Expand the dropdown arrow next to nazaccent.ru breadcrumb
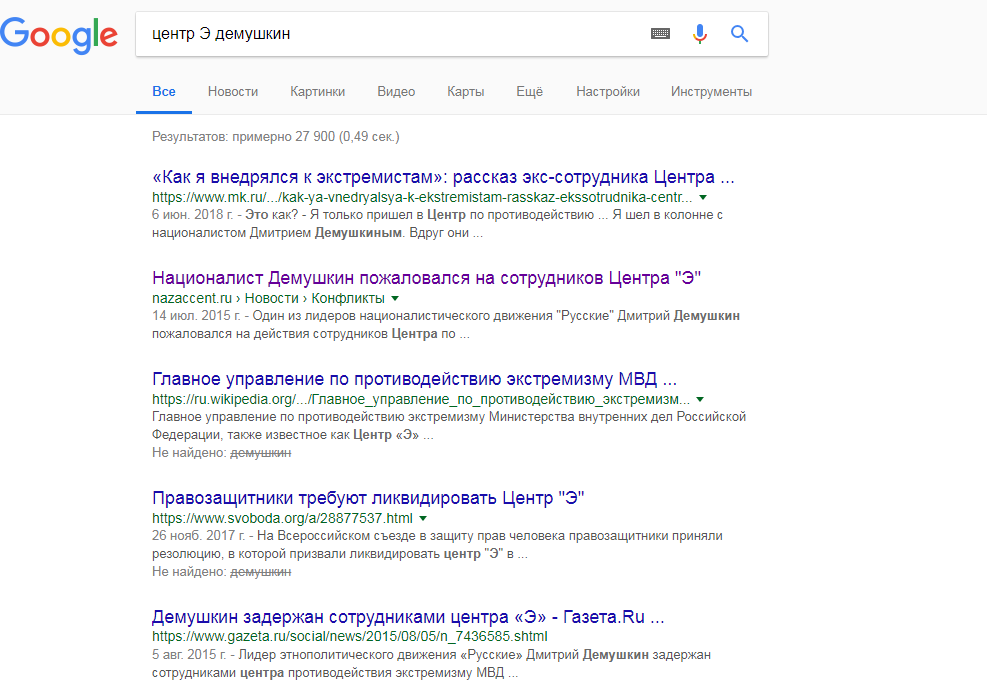This screenshot has width=987, height=687. pyautogui.click(x=395, y=298)
